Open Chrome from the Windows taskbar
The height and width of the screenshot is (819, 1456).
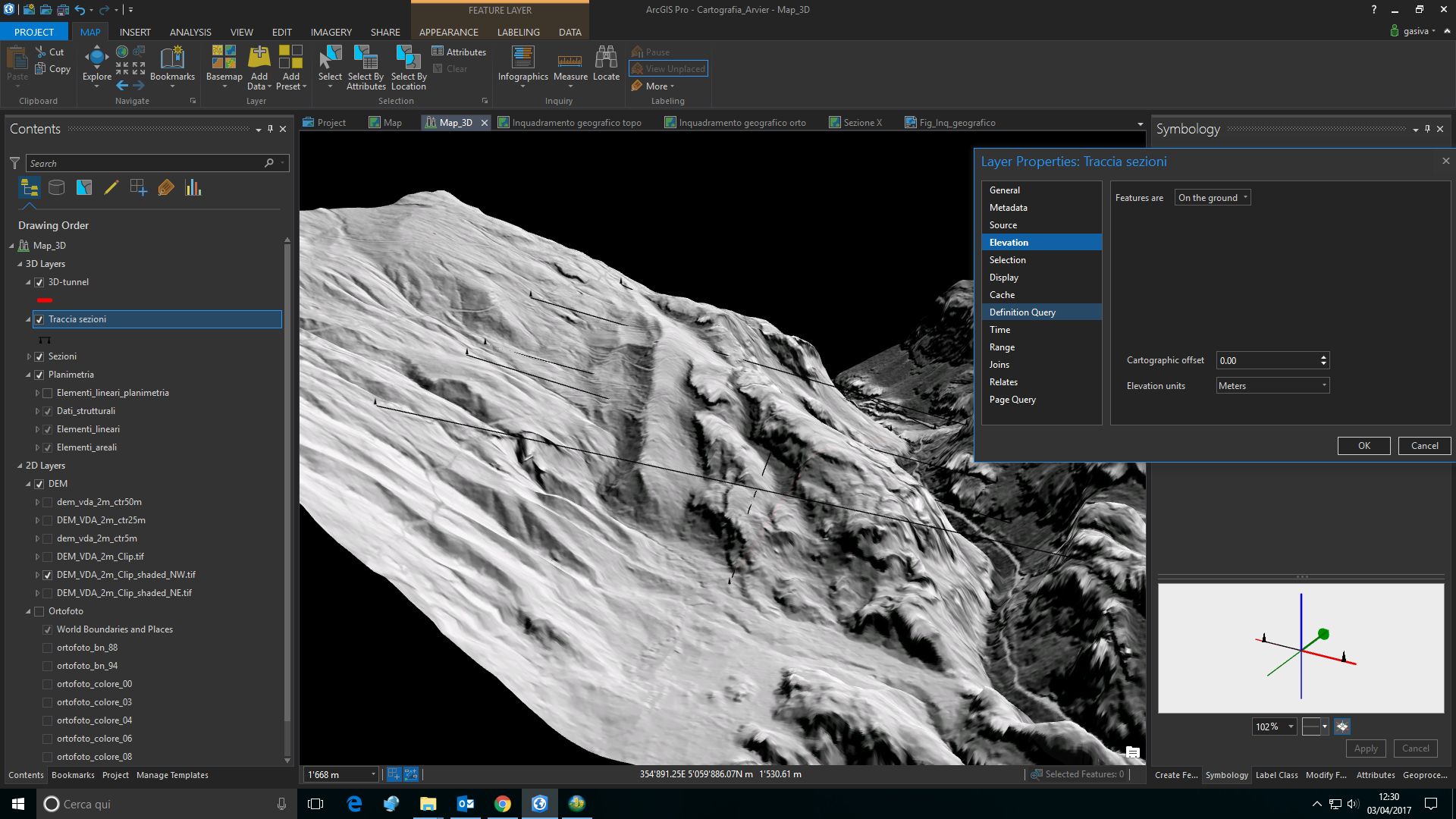pyautogui.click(x=502, y=804)
